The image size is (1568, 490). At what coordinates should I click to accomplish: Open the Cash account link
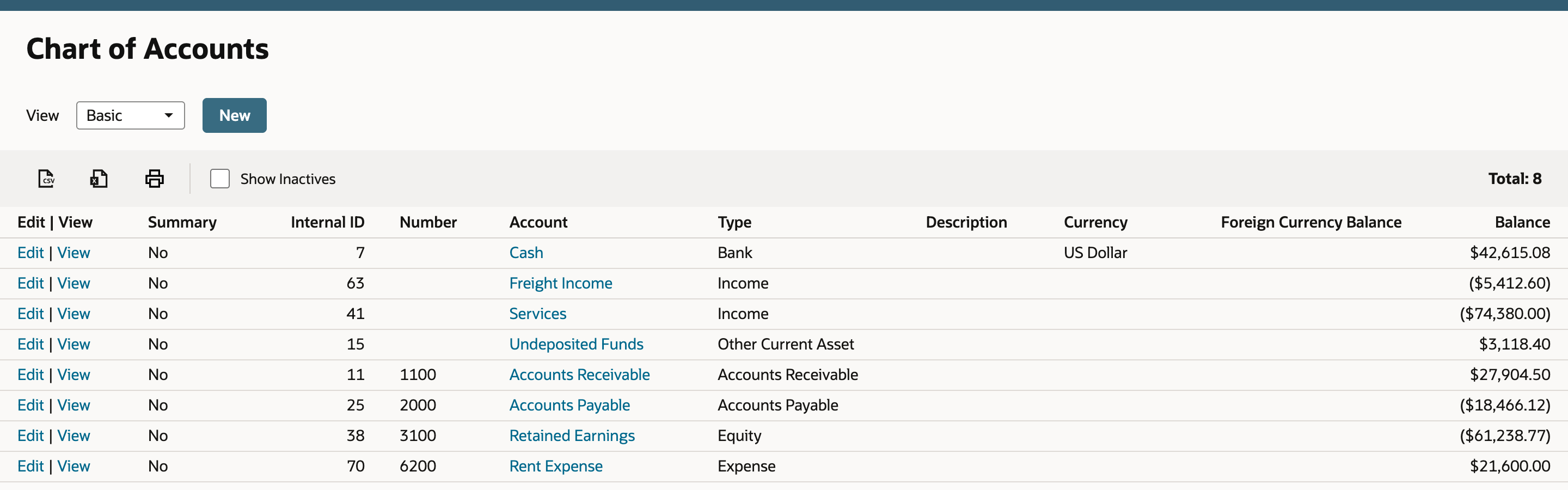[526, 253]
